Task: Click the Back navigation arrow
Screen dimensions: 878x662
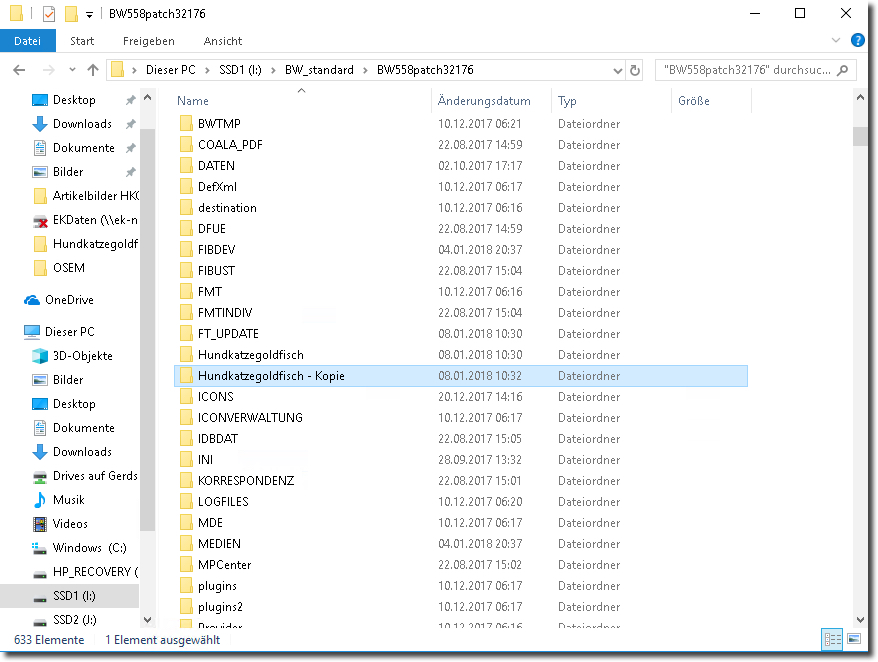Action: tap(20, 70)
